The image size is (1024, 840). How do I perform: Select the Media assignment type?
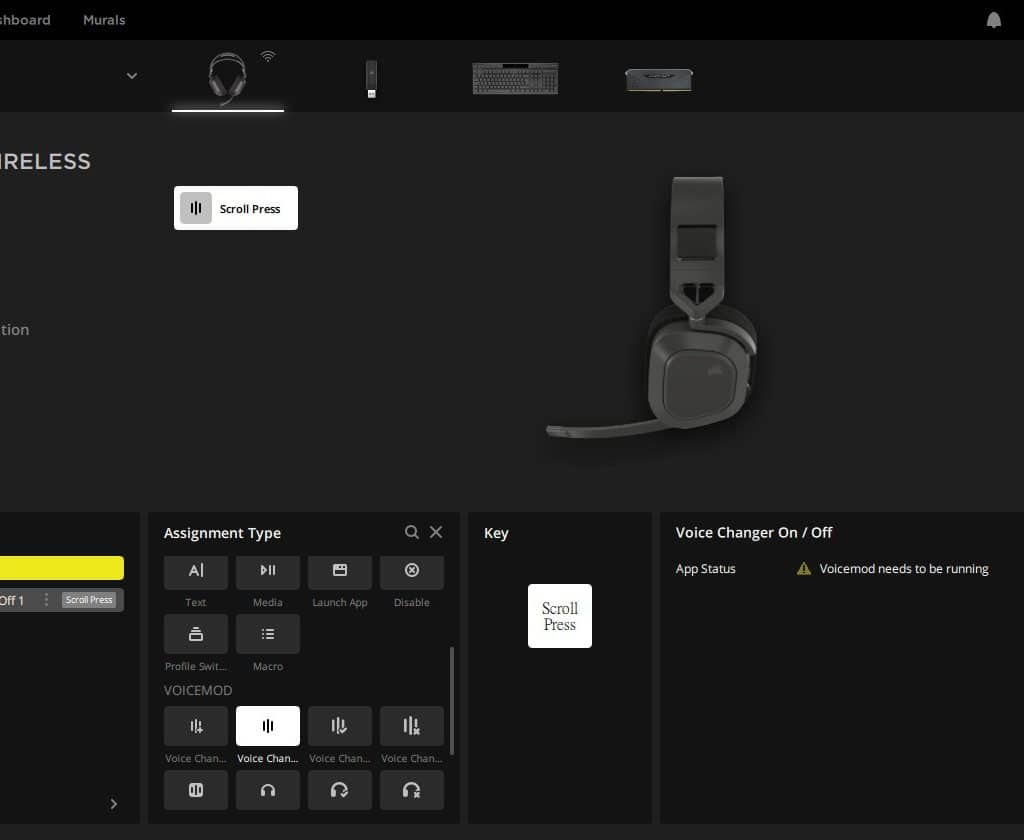coord(268,571)
